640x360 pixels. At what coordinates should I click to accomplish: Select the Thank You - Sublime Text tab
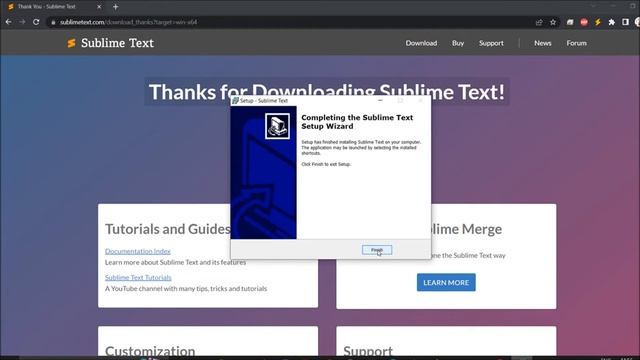pyautogui.click(x=53, y=7)
